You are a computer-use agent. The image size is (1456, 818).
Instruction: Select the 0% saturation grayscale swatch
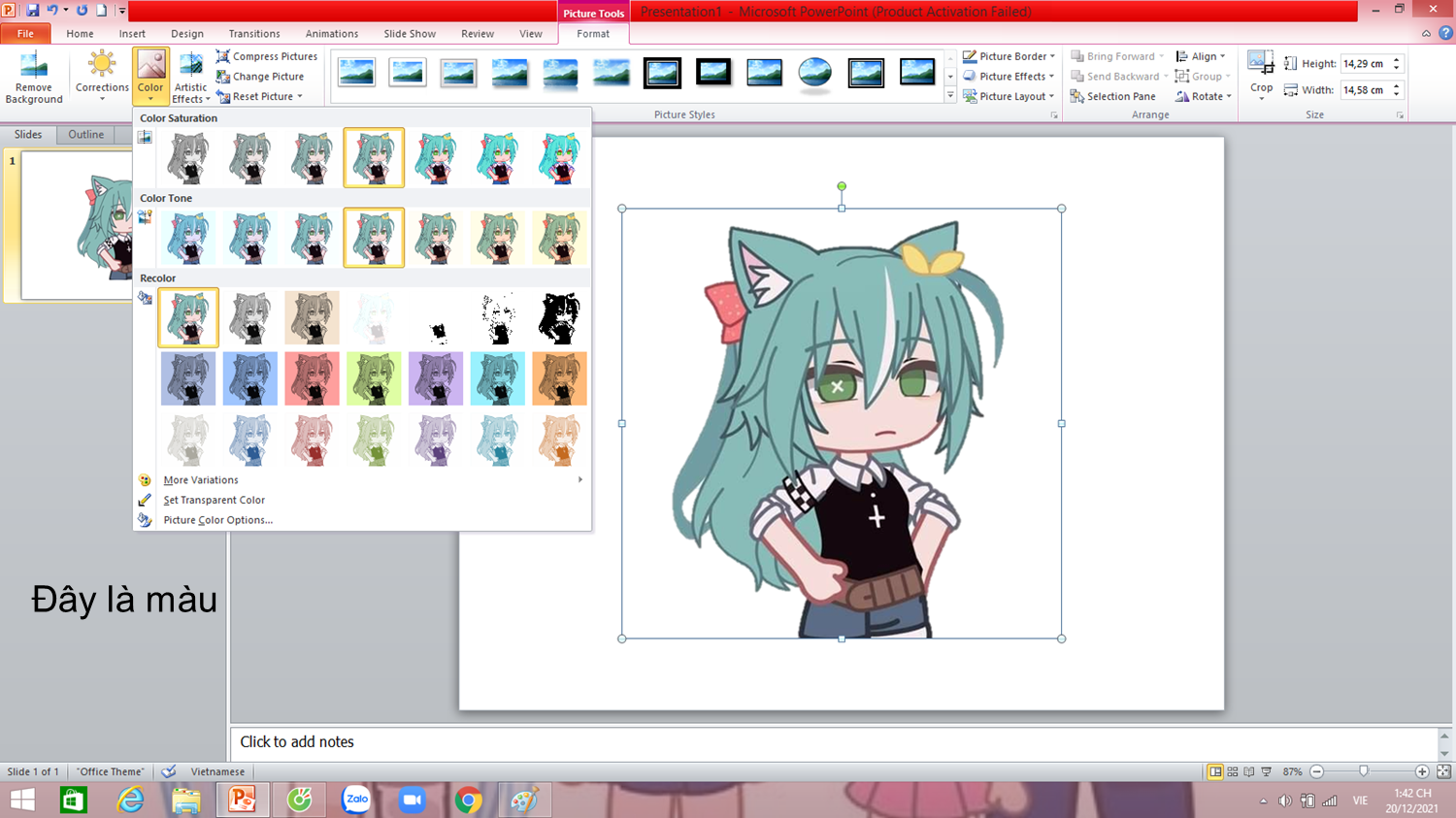pyautogui.click(x=187, y=157)
